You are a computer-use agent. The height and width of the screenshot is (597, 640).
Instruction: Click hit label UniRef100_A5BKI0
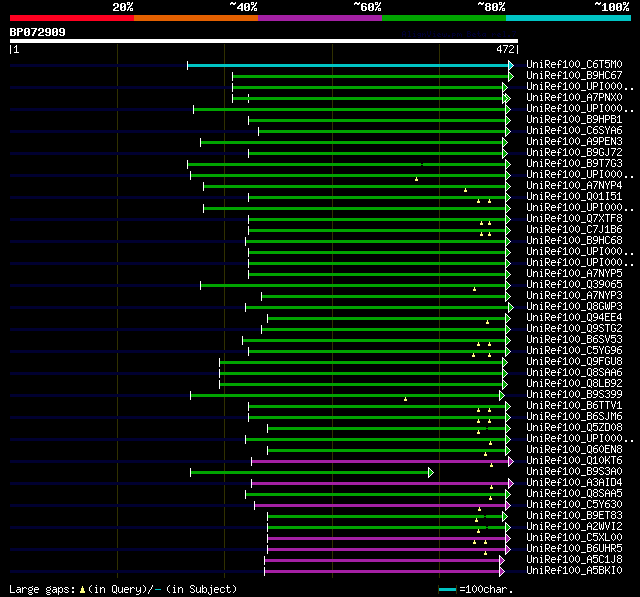[x=574, y=571]
